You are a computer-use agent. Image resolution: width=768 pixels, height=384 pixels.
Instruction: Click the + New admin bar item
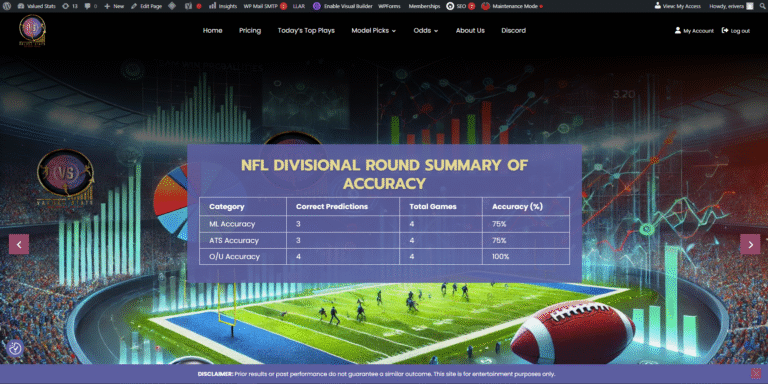point(114,6)
